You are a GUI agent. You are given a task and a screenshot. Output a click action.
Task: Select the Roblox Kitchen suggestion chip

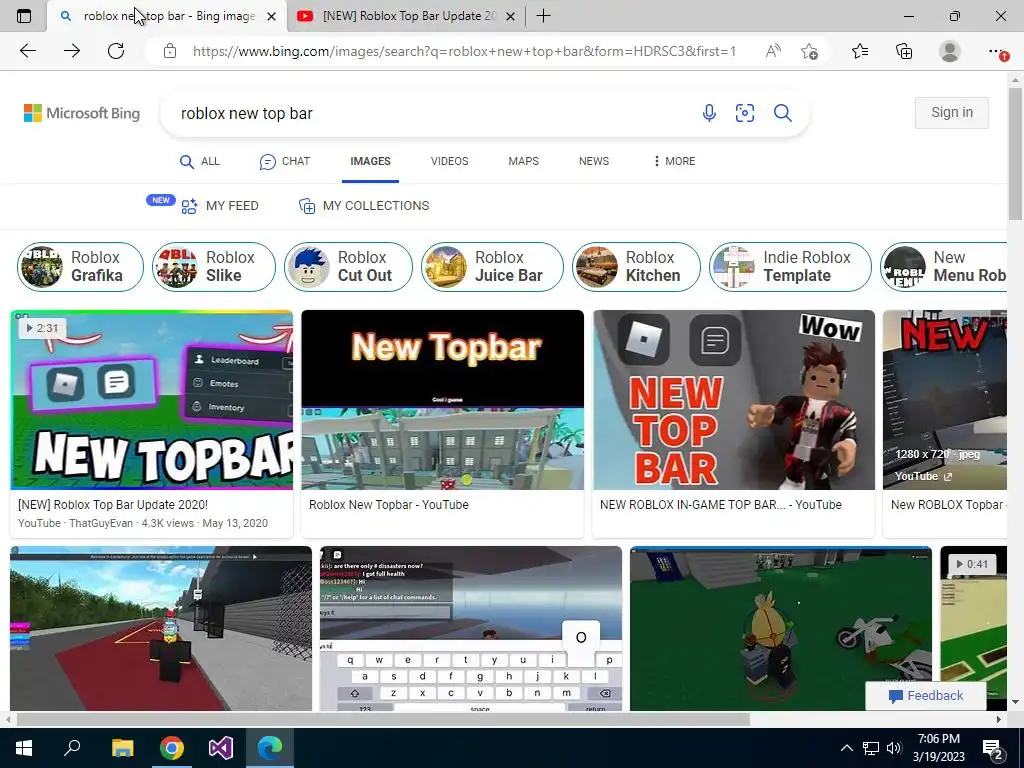(x=636, y=266)
